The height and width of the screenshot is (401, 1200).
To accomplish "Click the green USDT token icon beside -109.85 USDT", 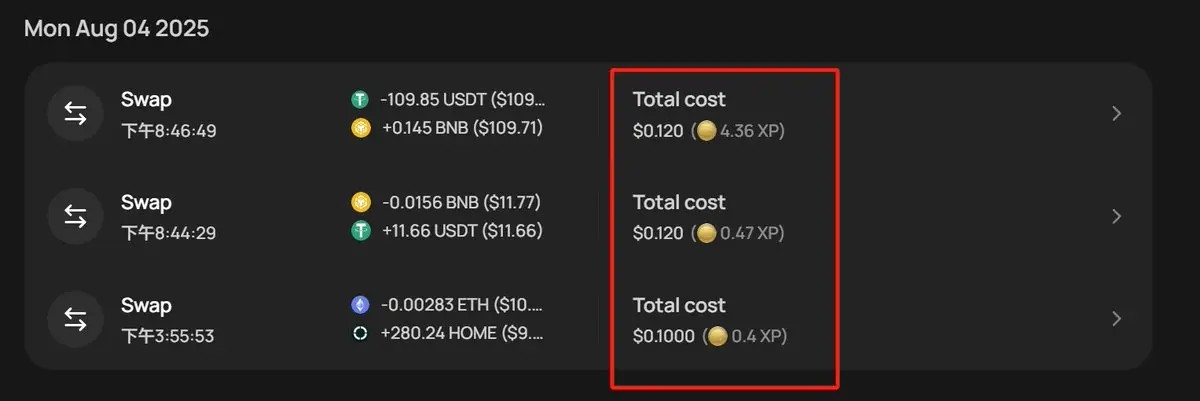I will (360, 100).
